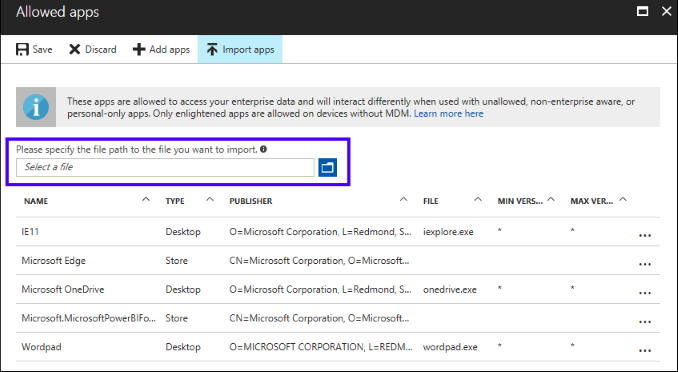Image resolution: width=678 pixels, height=372 pixels.
Task: Click the PUBLISHER column header
Action: (251, 201)
